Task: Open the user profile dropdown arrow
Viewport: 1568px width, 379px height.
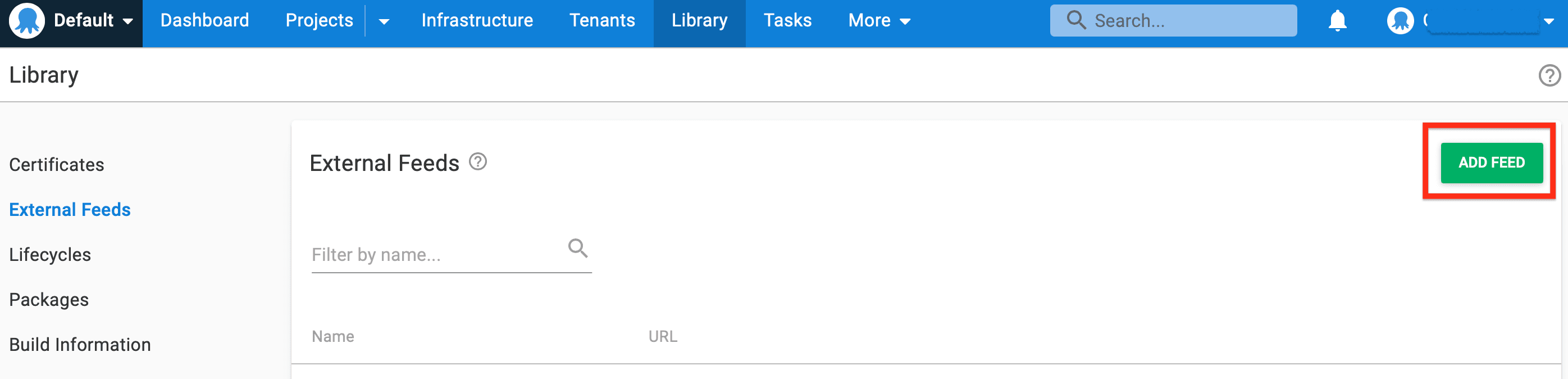Action: coord(1549,21)
